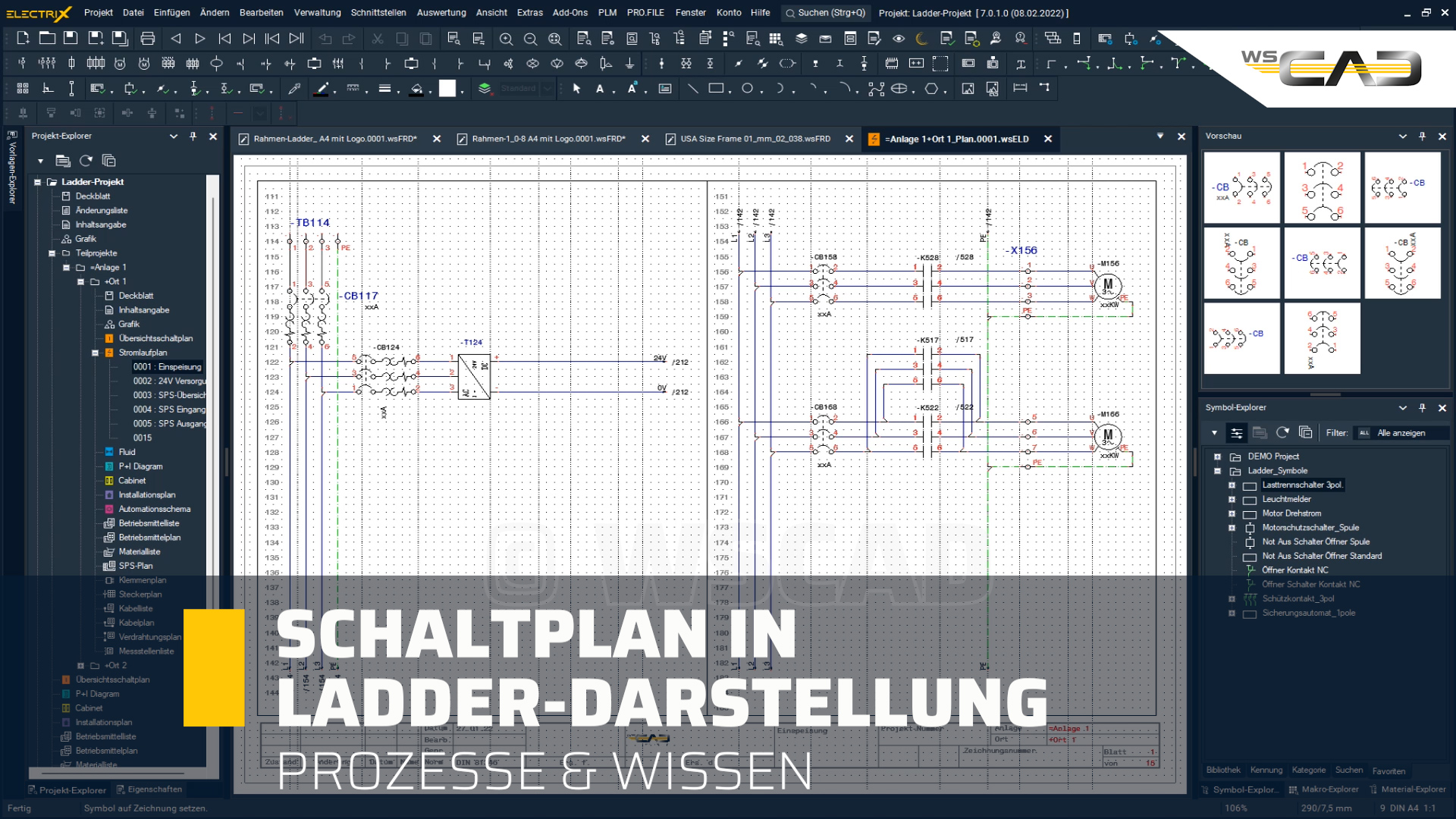Activate the text tool (A) in the toolbar
The width and height of the screenshot is (1456, 819).
point(600,89)
